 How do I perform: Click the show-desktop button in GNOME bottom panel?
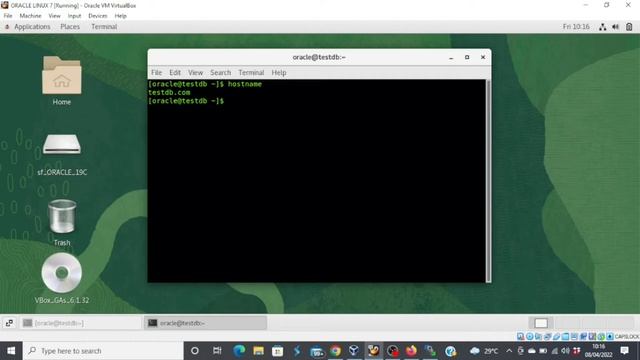point(9,323)
